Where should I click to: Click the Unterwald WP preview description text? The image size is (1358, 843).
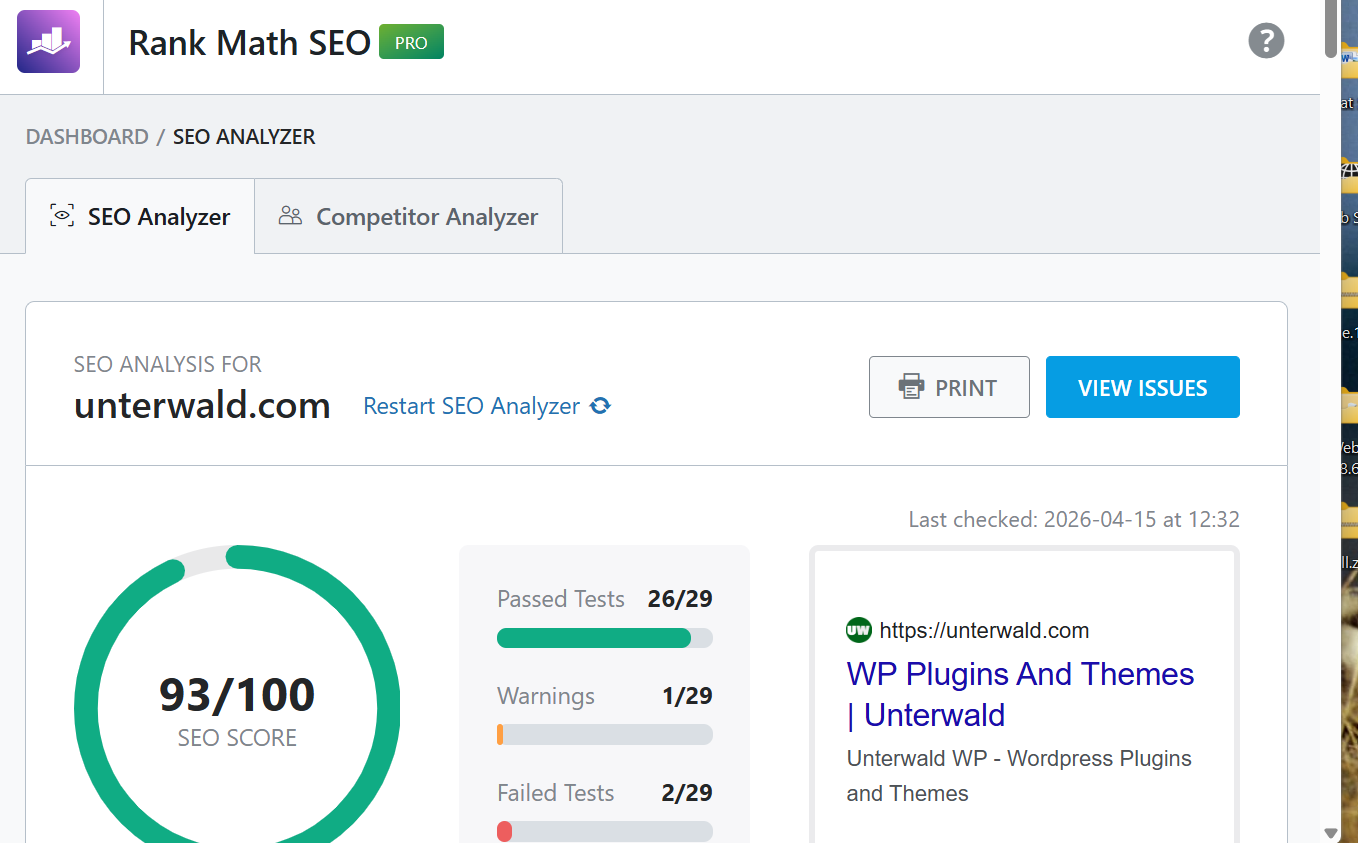[1019, 776]
